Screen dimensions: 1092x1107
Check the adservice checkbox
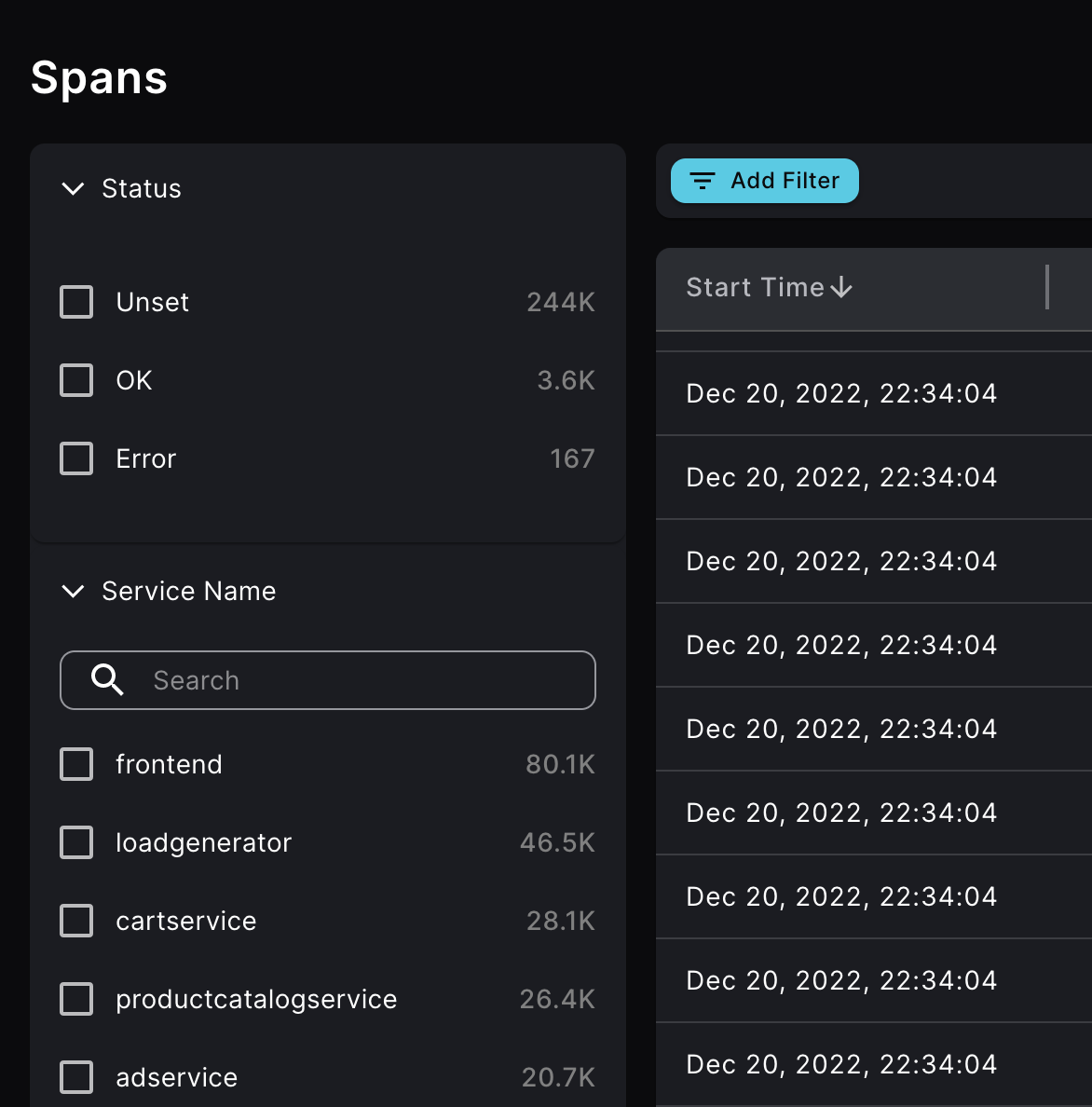click(x=76, y=1077)
